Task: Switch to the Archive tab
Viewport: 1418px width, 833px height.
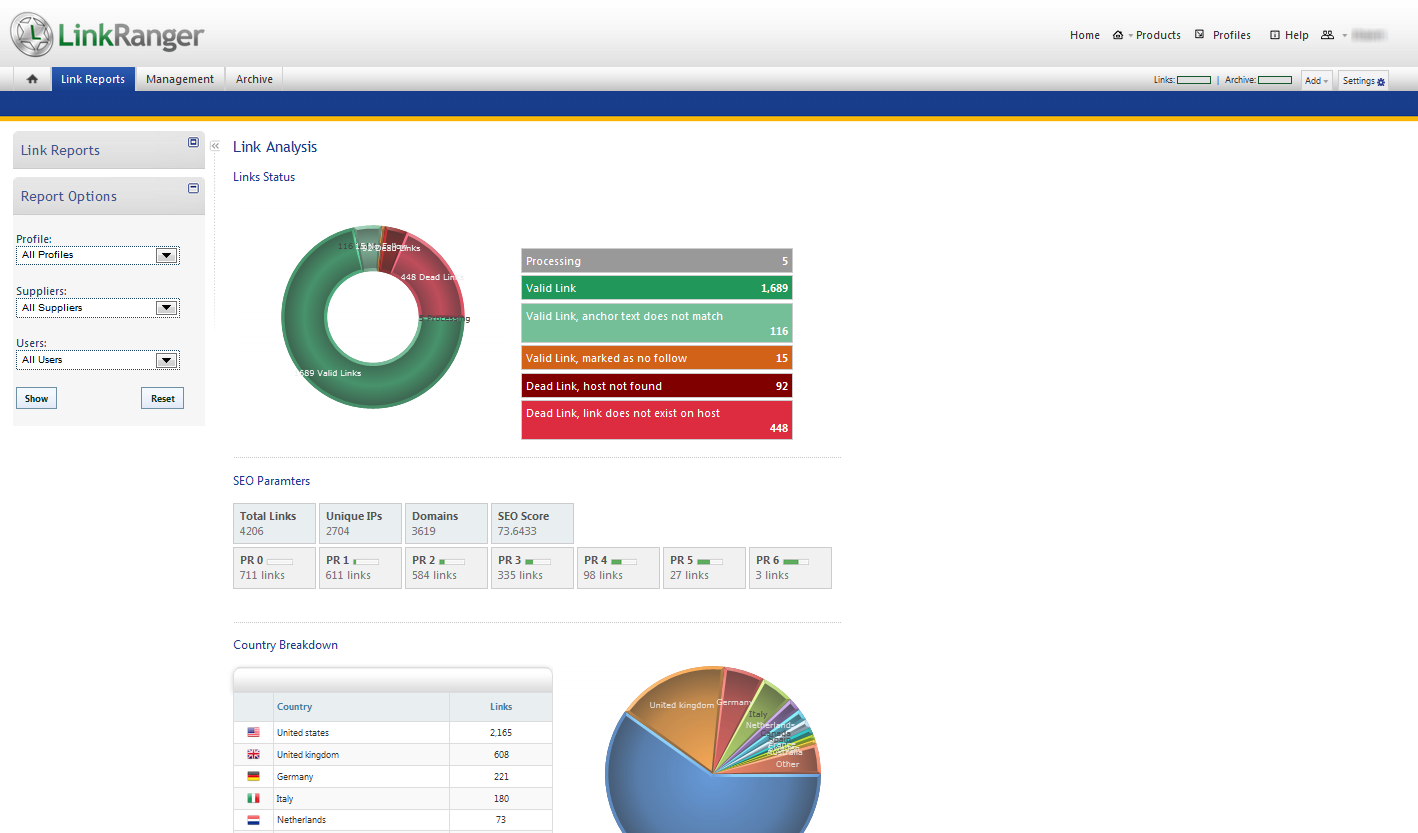Action: (x=254, y=79)
